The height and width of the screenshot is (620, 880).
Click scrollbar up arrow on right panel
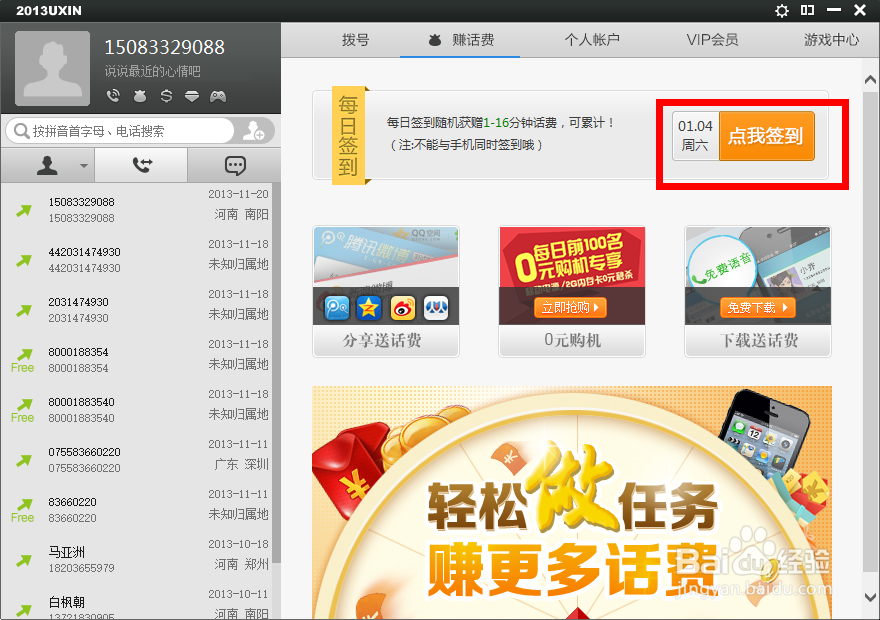click(870, 79)
